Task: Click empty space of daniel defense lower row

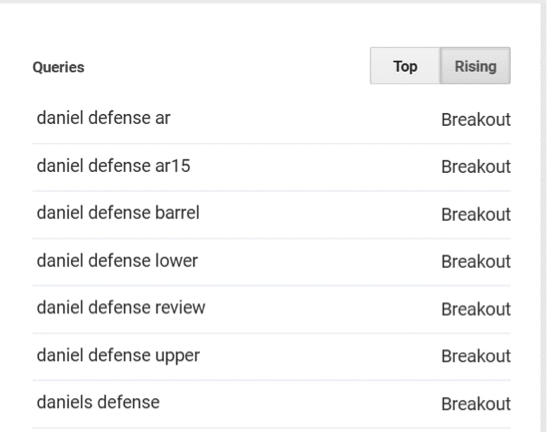Action: (x=319, y=262)
